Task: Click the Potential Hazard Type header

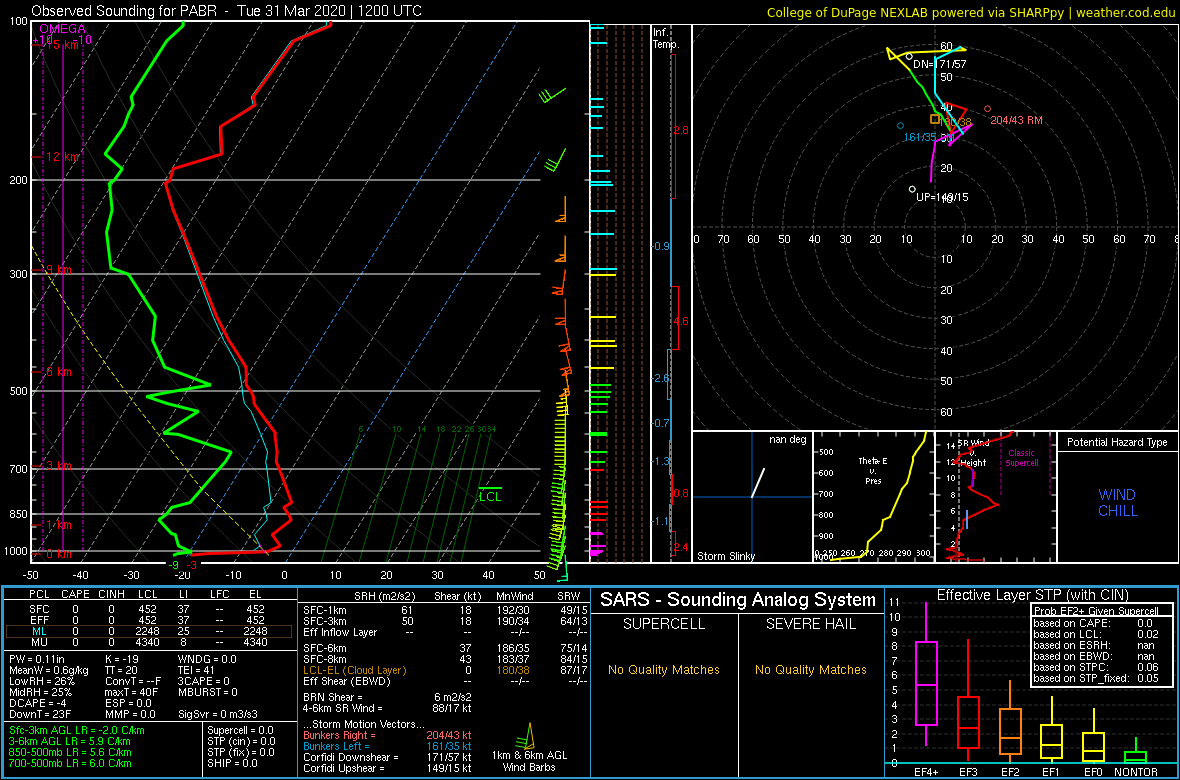Action: [x=1117, y=443]
